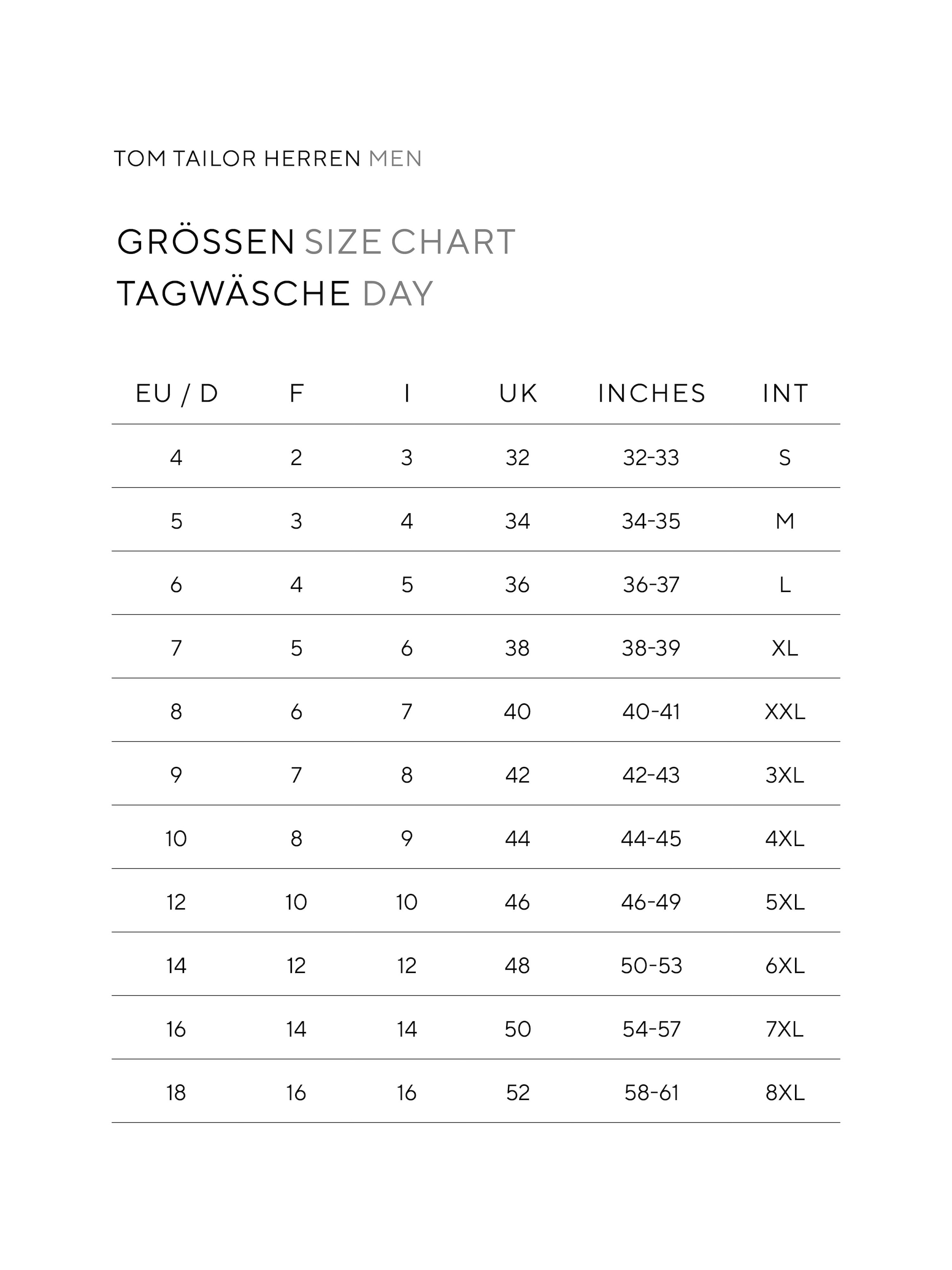Select the 46-49 inches cell
The height and width of the screenshot is (1270, 952).
(651, 902)
